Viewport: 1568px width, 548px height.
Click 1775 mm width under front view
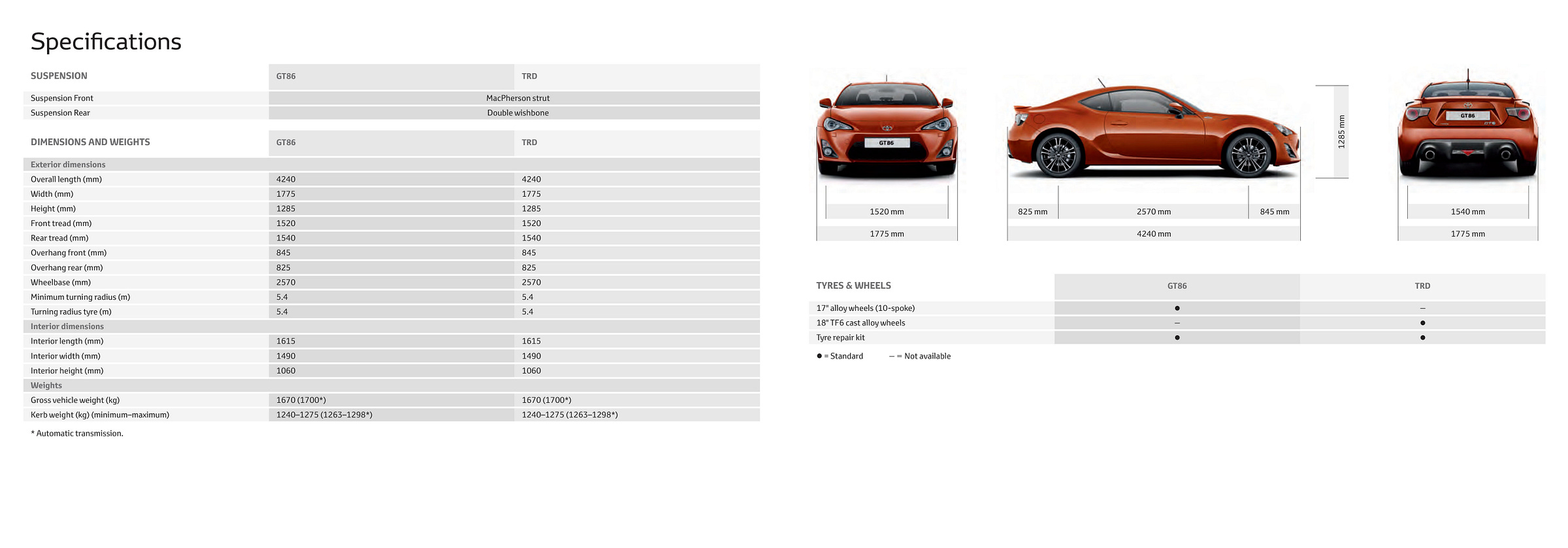tap(887, 234)
